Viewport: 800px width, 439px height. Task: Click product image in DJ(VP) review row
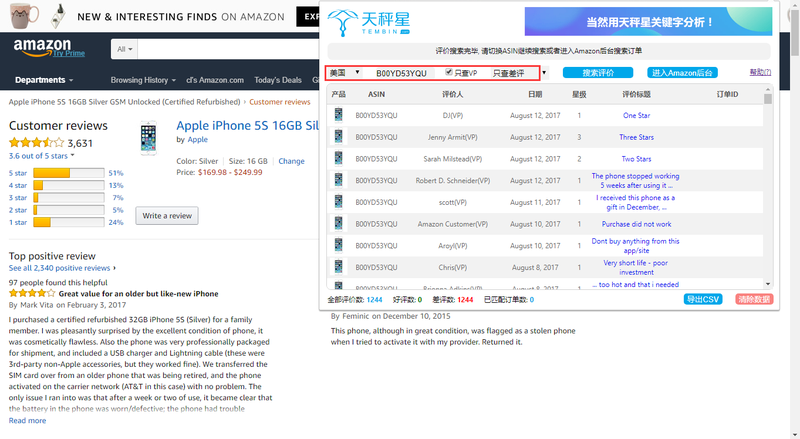338,115
